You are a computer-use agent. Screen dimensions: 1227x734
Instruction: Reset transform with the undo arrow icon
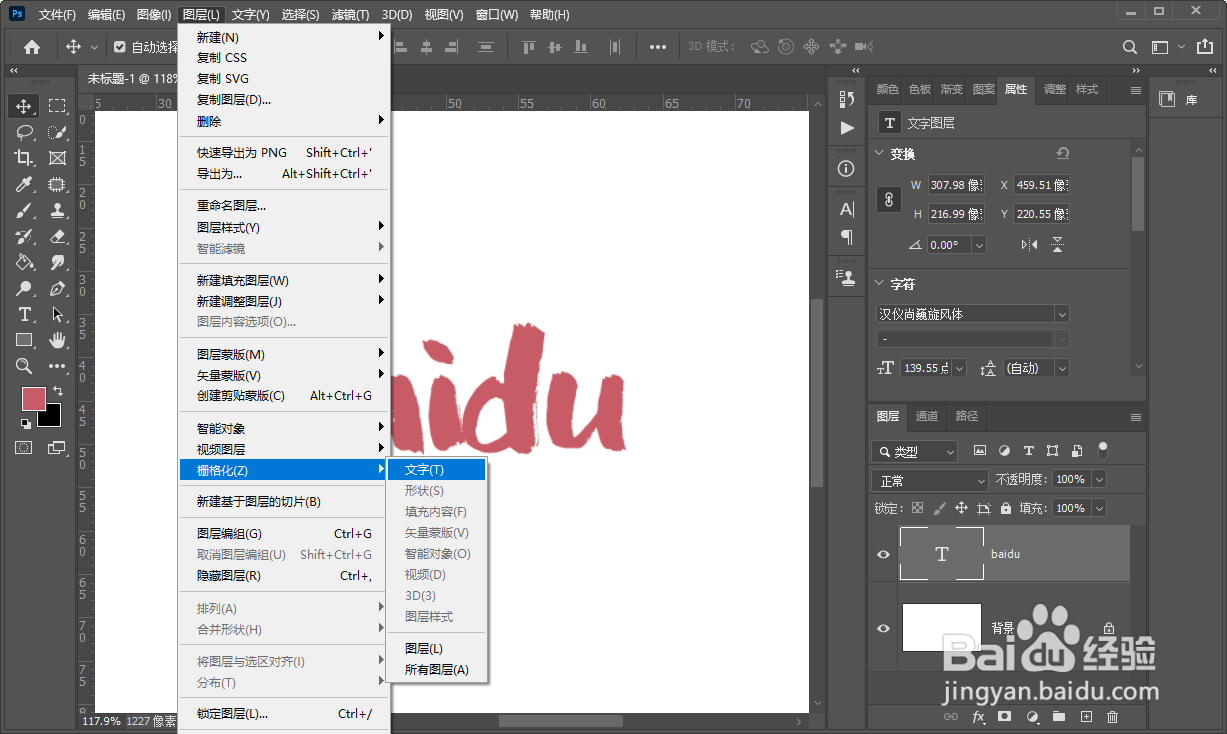point(1062,153)
